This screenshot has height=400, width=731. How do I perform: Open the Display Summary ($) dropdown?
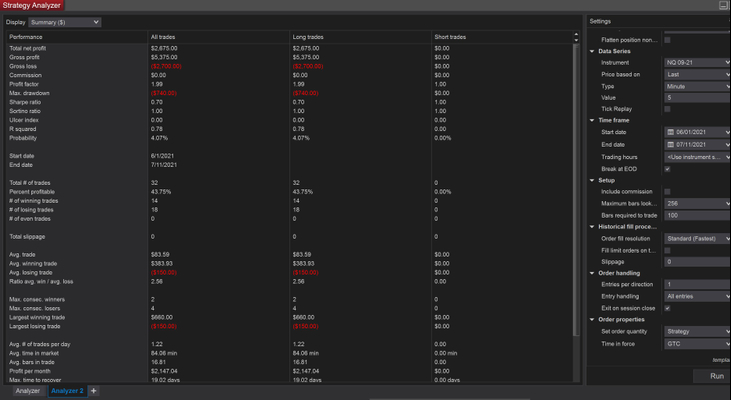pyautogui.click(x=67, y=21)
